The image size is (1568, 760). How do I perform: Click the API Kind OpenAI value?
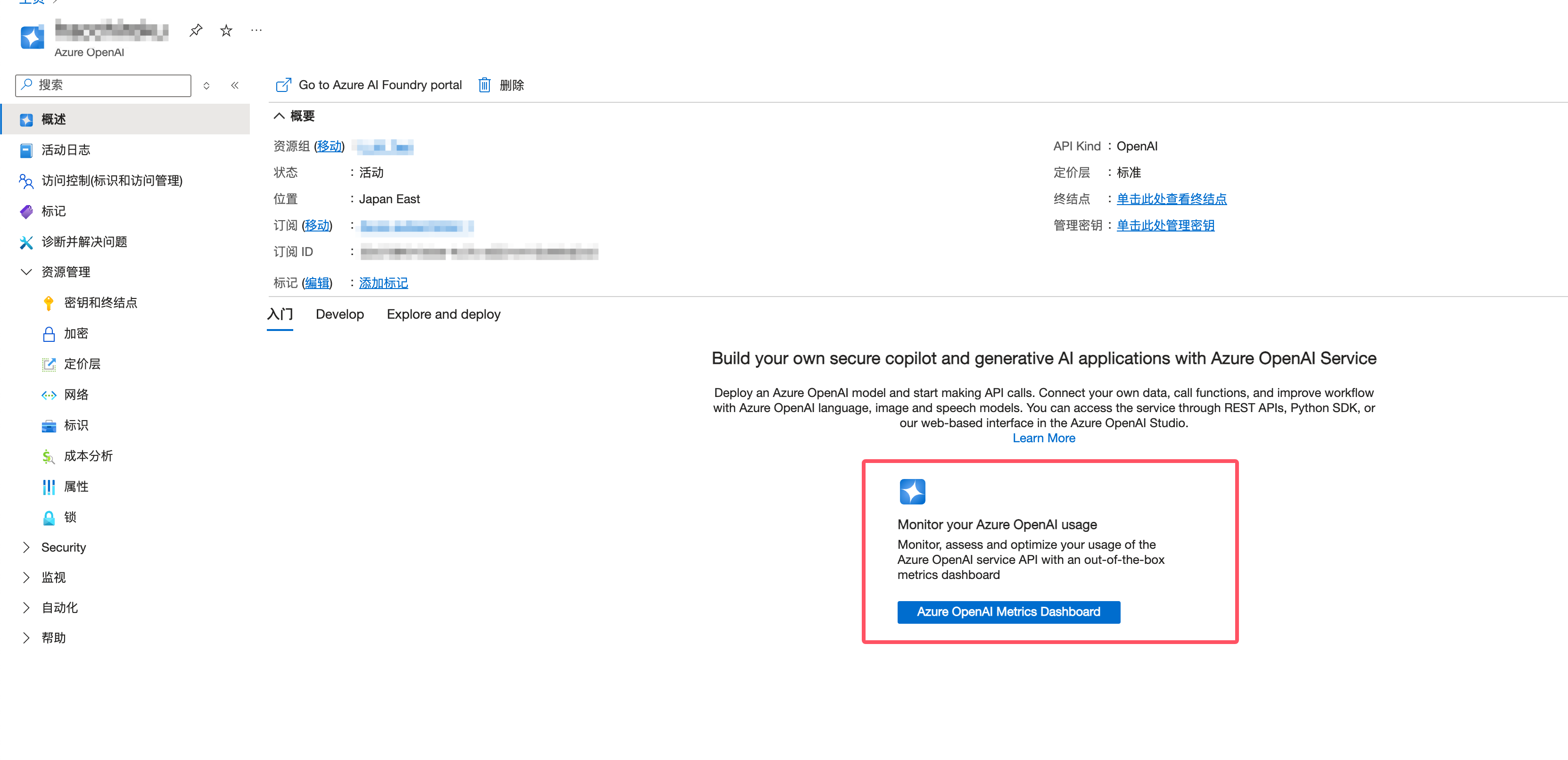1137,146
